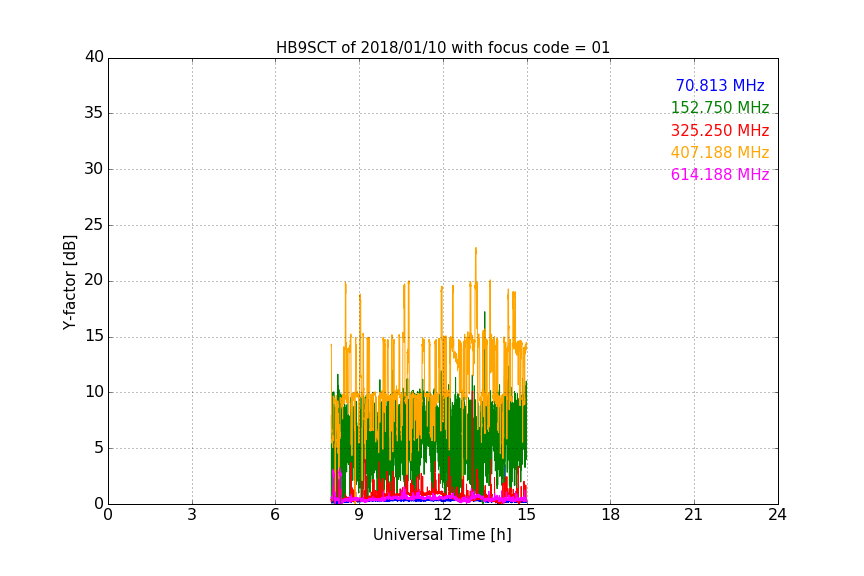Image resolution: width=864 pixels, height=576 pixels.
Task: Select the 325.250 MHz legend label
Action: point(720,131)
